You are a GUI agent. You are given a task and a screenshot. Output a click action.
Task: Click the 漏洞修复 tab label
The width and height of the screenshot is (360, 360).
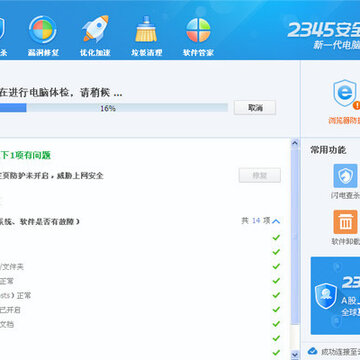43,52
